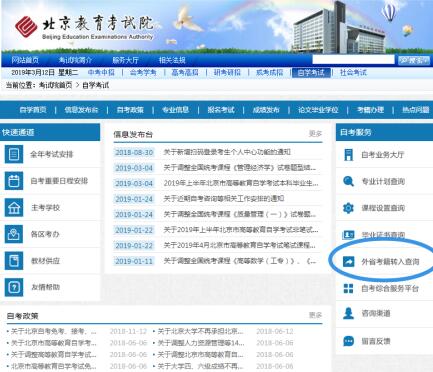This screenshot has height=372, width=433.
Task: Open 专业信息 in the blue menu bar
Action: point(175,110)
